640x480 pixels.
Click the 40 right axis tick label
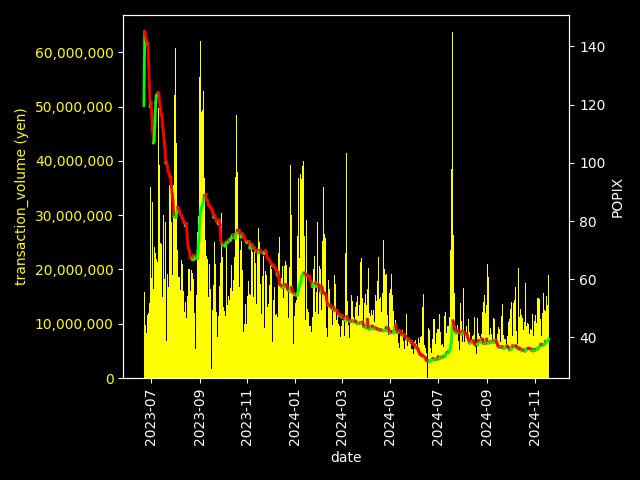[x=588, y=338]
